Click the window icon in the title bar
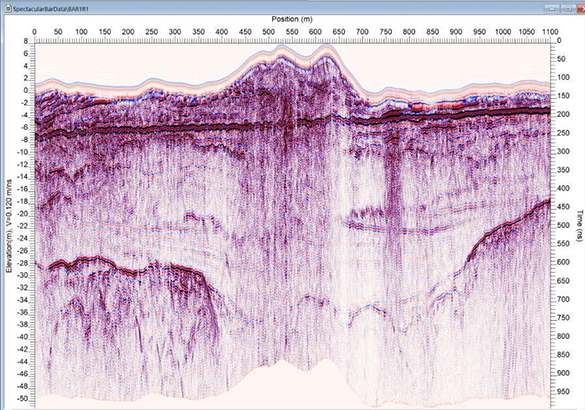585x410 pixels. [x=7, y=9]
